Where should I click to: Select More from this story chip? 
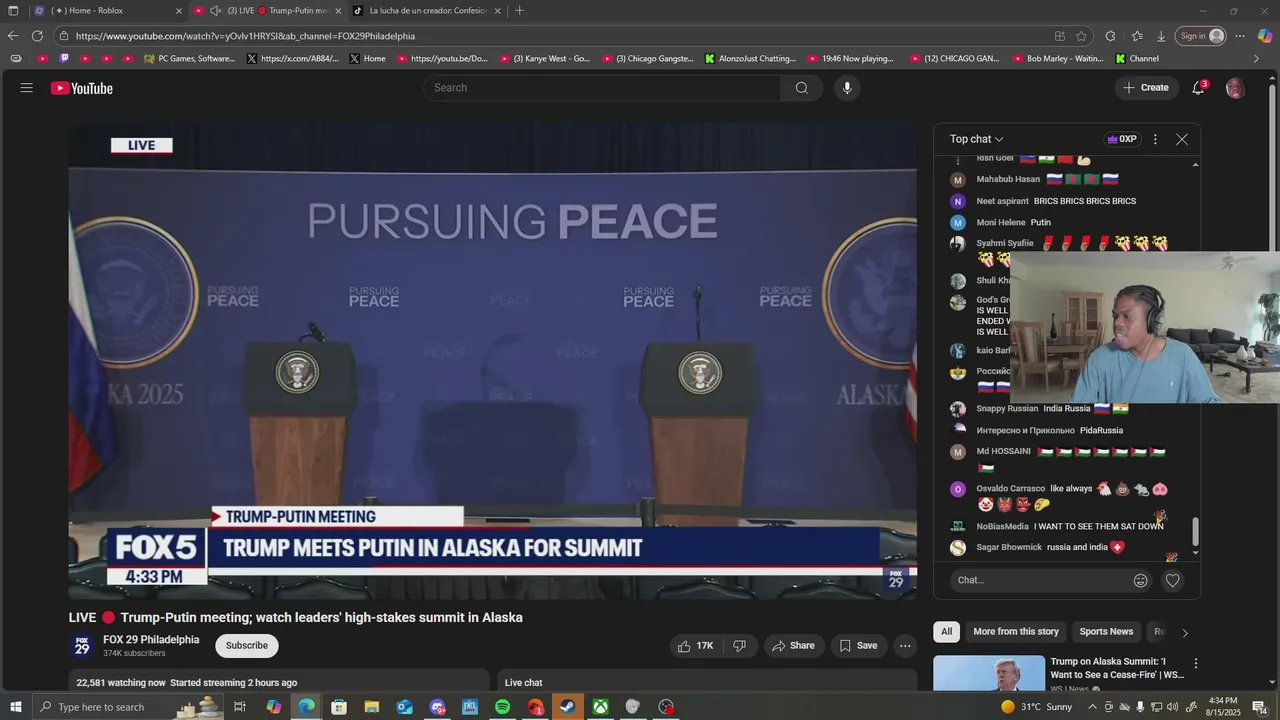coord(1016,632)
